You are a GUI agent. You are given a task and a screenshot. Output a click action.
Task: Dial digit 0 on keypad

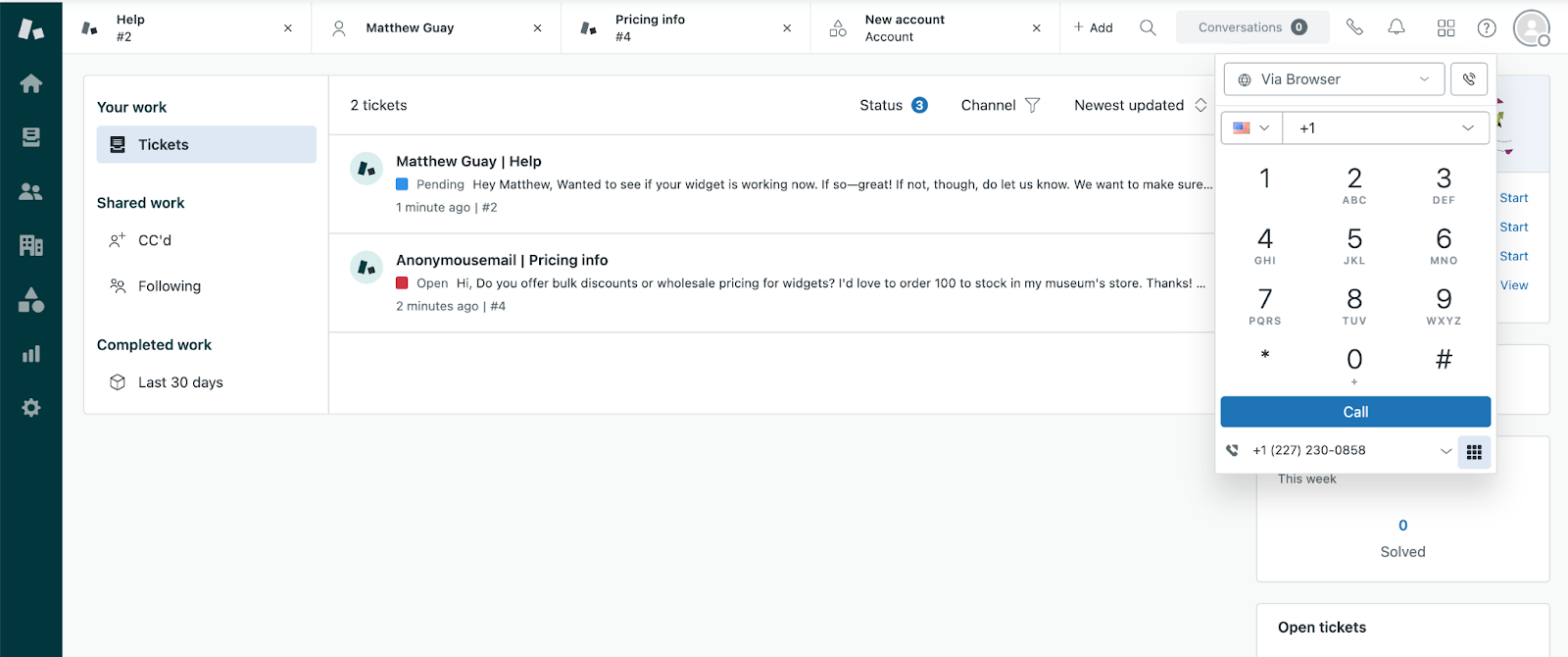tap(1354, 365)
